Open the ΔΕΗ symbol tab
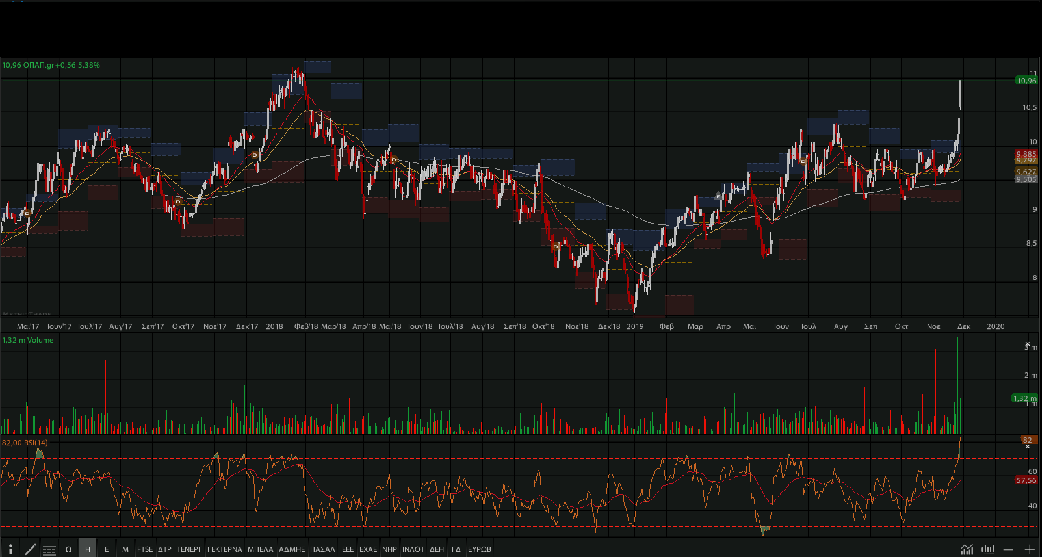Viewport: 1042px width, 557px height. point(436,549)
